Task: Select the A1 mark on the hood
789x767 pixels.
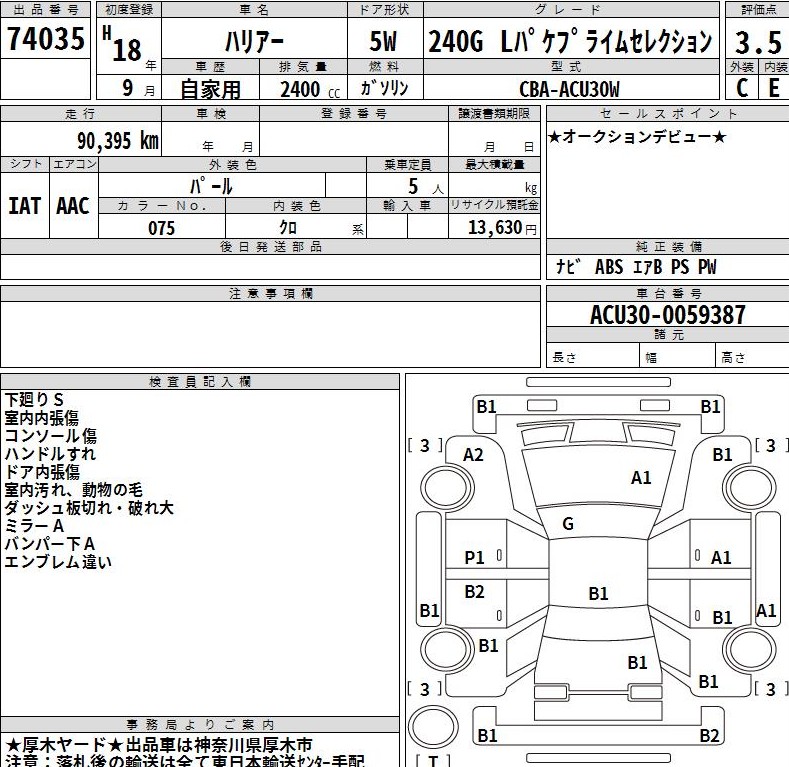Action: 641,478
